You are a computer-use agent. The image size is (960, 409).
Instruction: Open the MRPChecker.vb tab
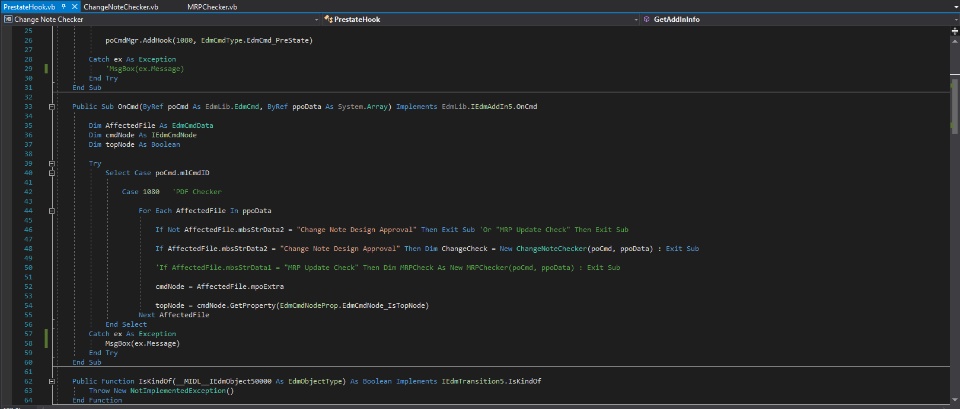(x=212, y=6)
